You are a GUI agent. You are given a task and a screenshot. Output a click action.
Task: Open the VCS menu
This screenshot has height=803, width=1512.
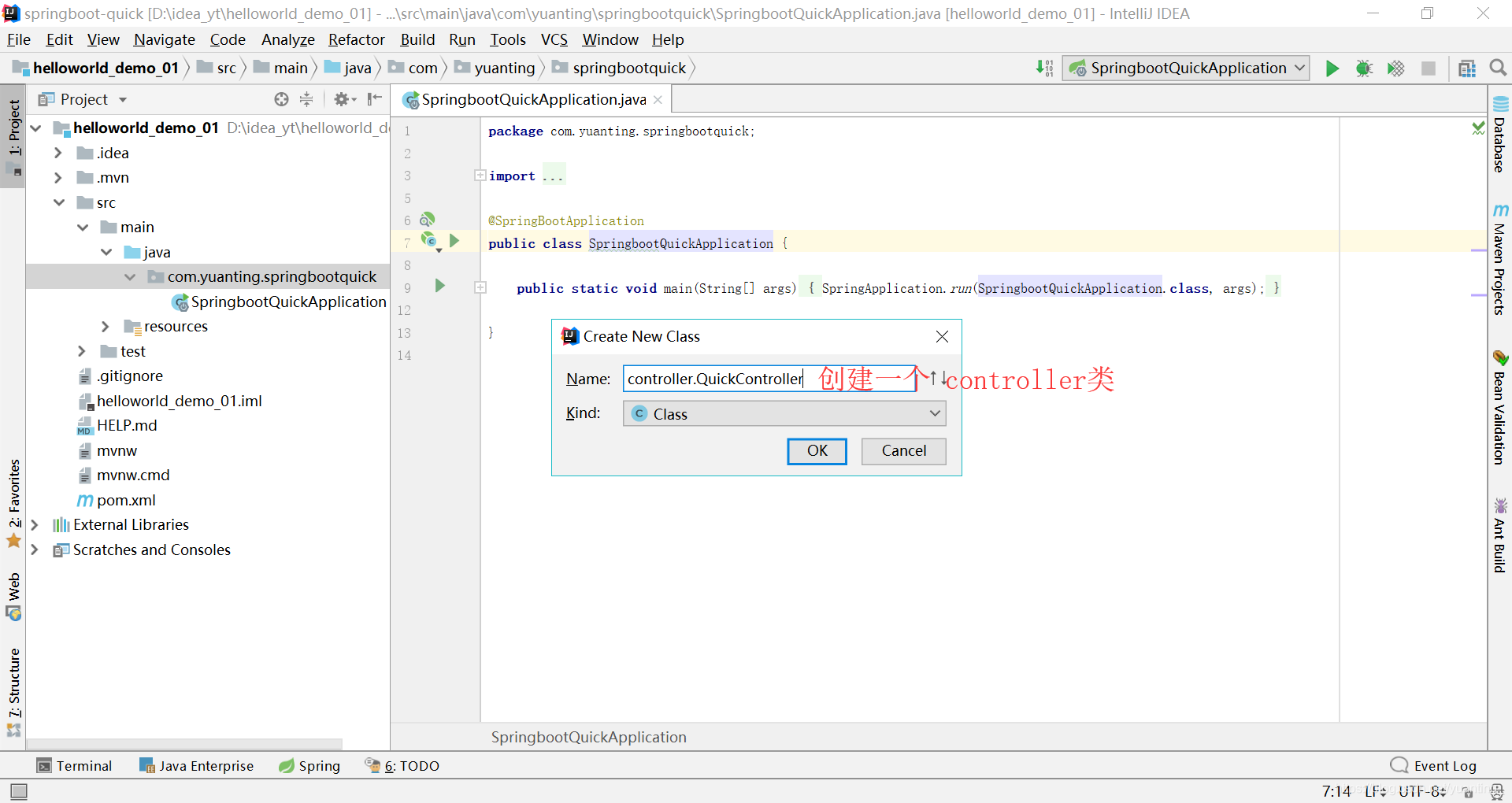[554, 39]
